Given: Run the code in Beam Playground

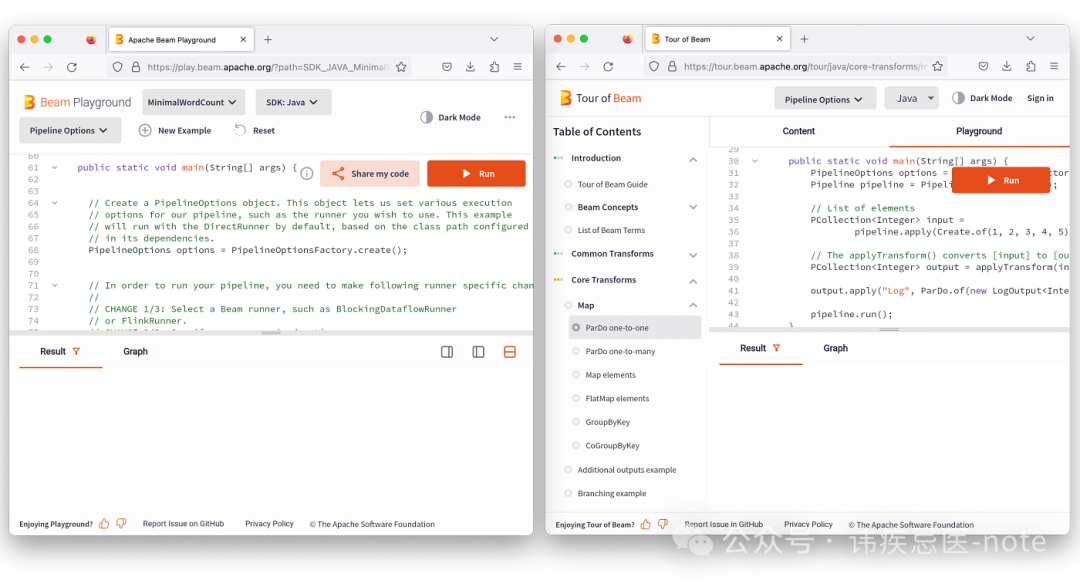Looking at the screenshot, I should click(476, 174).
